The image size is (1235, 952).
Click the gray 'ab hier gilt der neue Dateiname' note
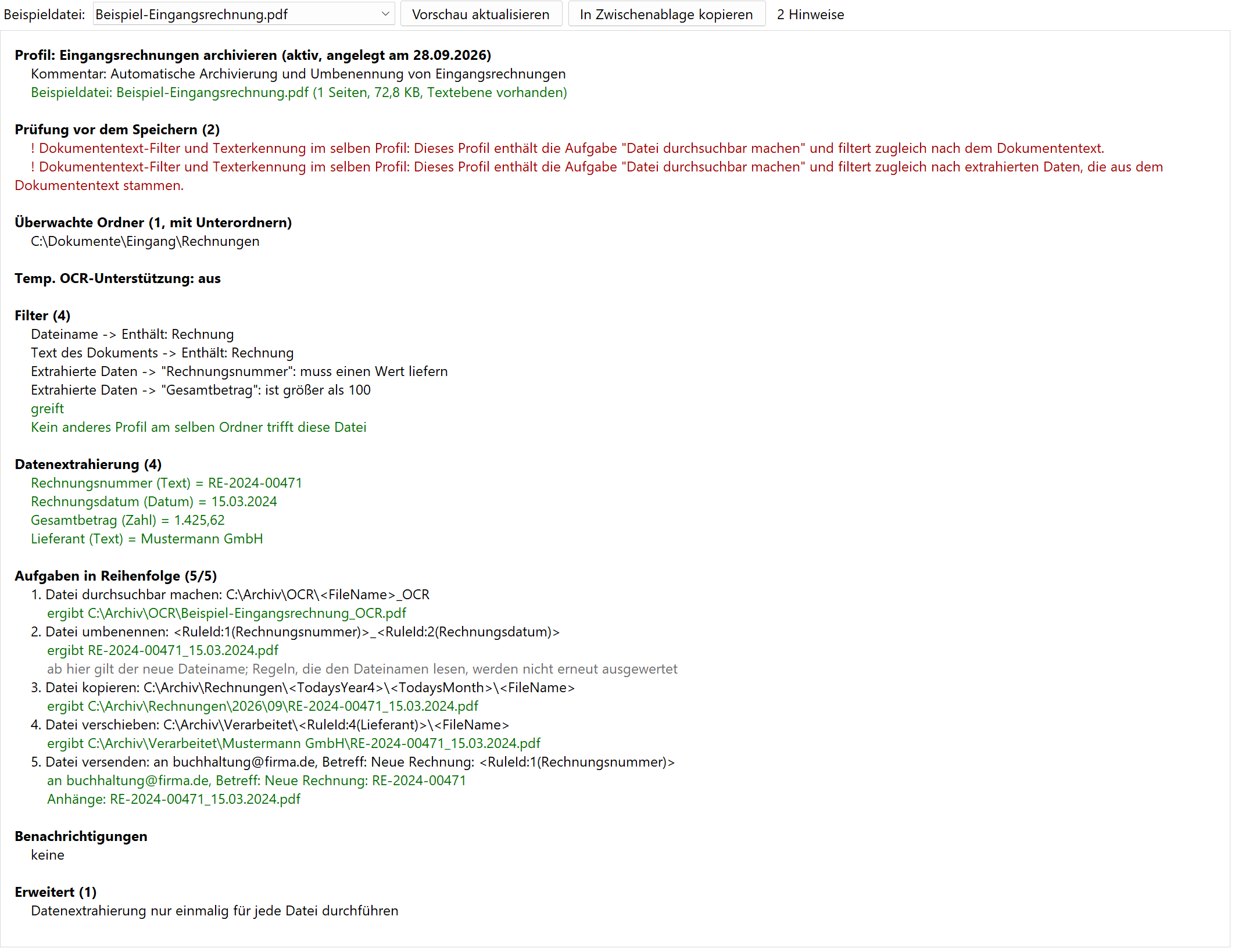(362, 669)
